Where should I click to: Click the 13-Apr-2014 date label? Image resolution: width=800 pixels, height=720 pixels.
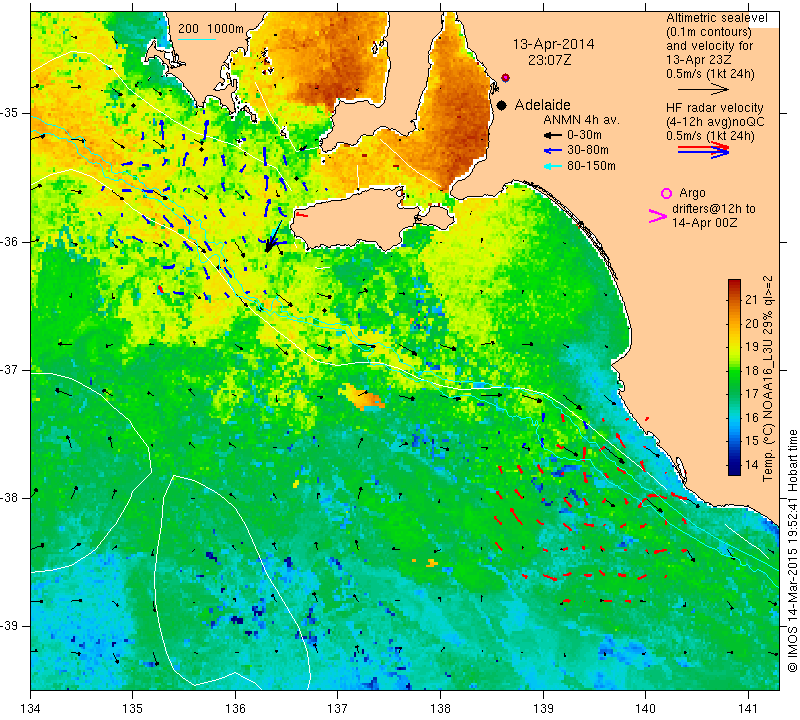pyautogui.click(x=553, y=44)
